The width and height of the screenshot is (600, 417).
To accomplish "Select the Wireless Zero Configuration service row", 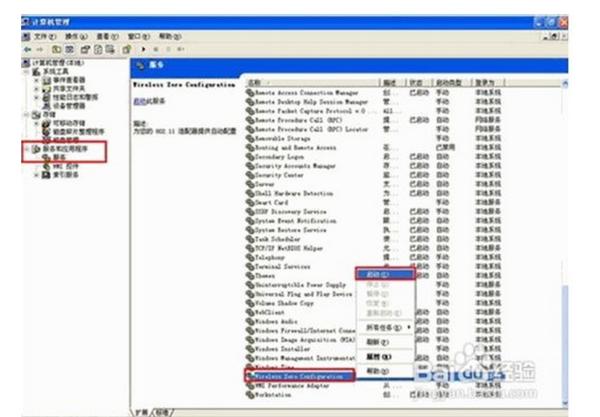I will point(300,376).
